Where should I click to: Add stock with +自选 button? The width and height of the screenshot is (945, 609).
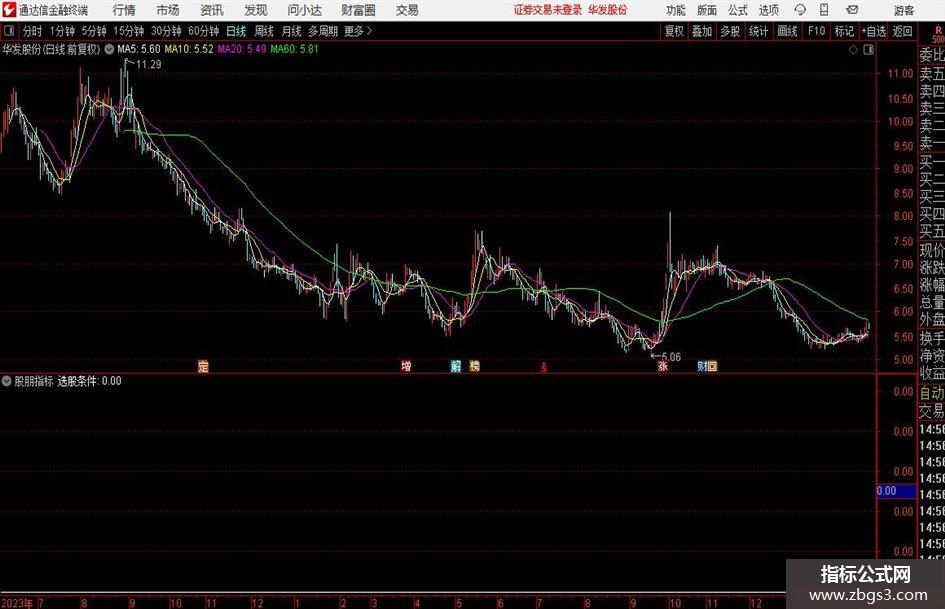[874, 31]
